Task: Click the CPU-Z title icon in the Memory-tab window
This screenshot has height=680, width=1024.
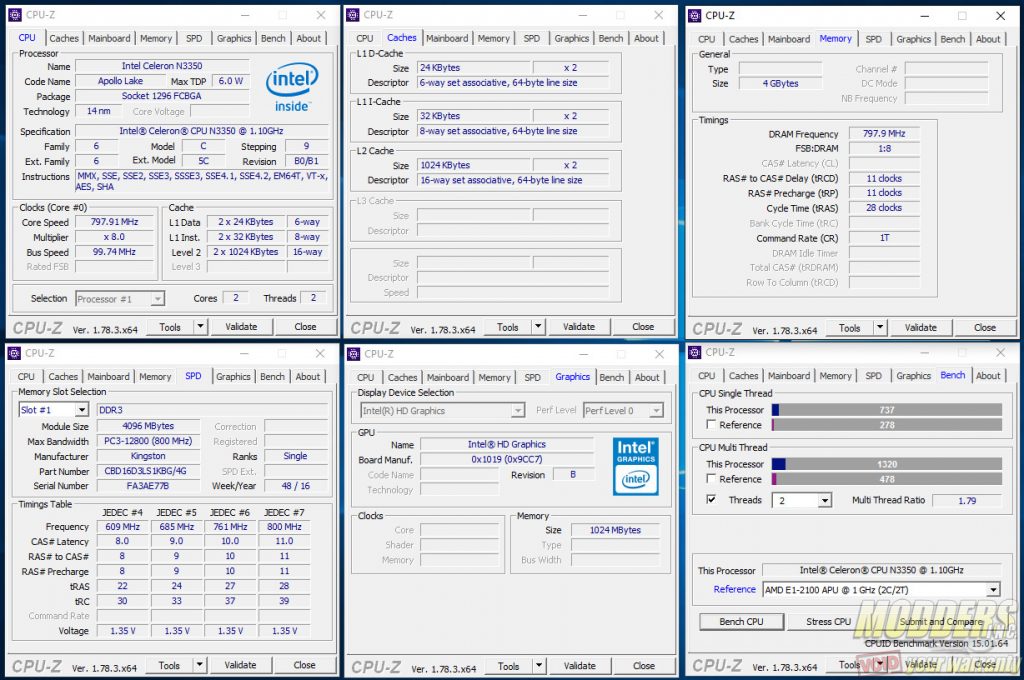Action: [x=694, y=15]
